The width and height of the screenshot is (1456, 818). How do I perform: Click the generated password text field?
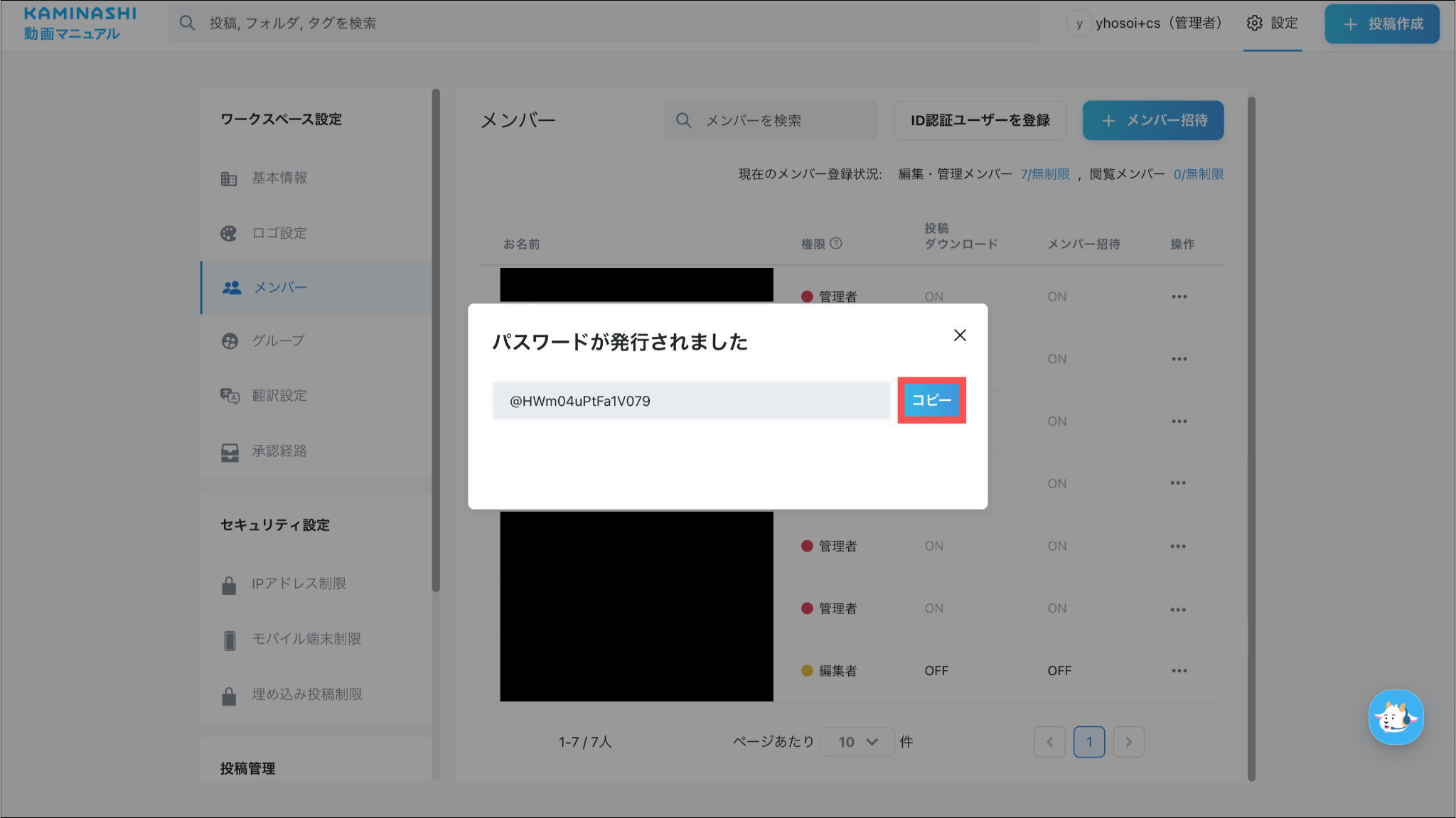pyautogui.click(x=690, y=401)
